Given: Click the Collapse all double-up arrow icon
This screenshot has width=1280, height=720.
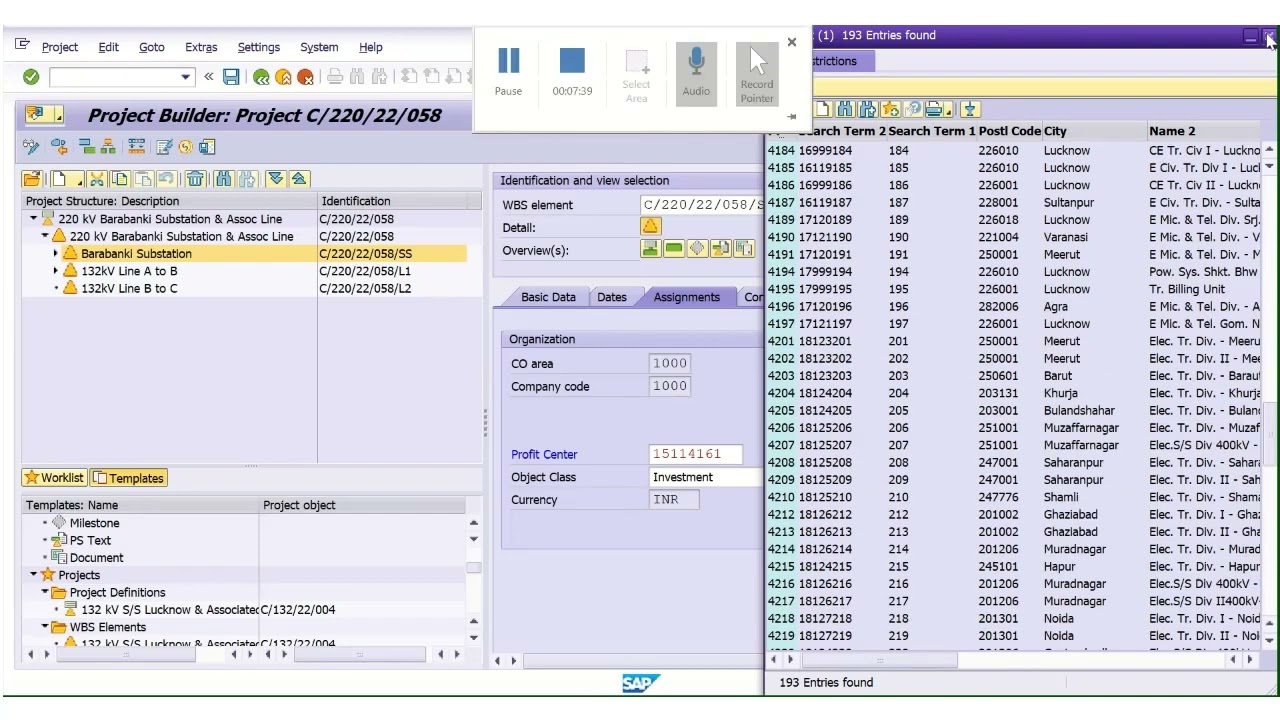Looking at the screenshot, I should coord(298,179).
